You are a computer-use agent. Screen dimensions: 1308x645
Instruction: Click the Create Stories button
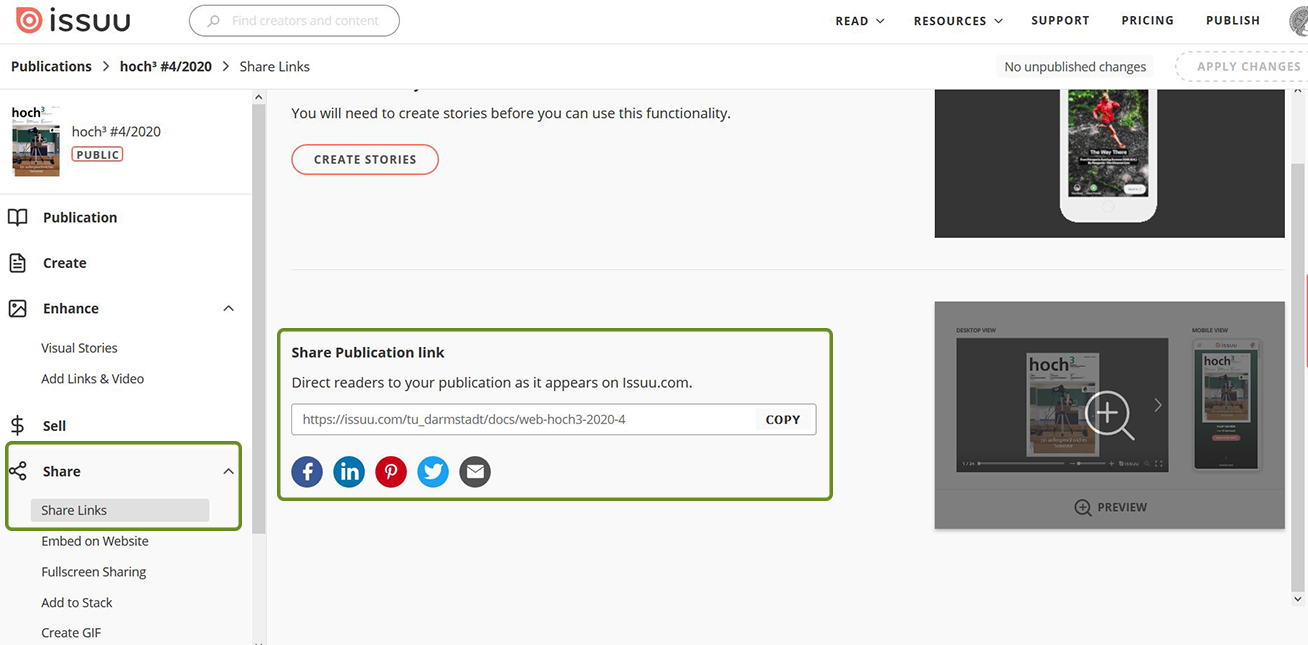tap(365, 159)
